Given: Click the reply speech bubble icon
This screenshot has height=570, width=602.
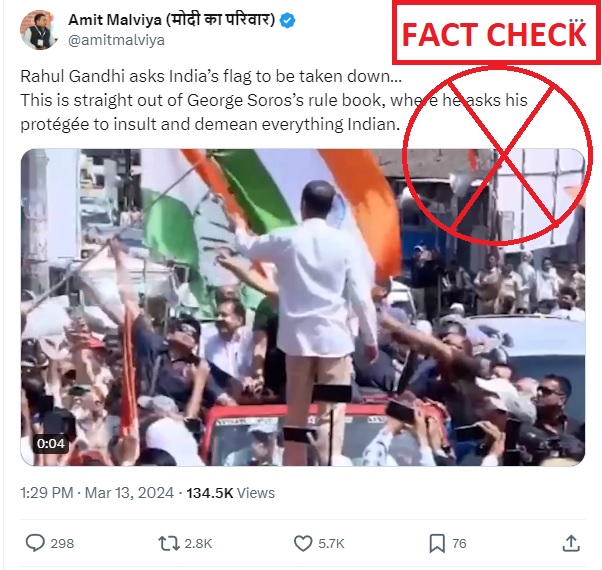Looking at the screenshot, I should (x=35, y=543).
